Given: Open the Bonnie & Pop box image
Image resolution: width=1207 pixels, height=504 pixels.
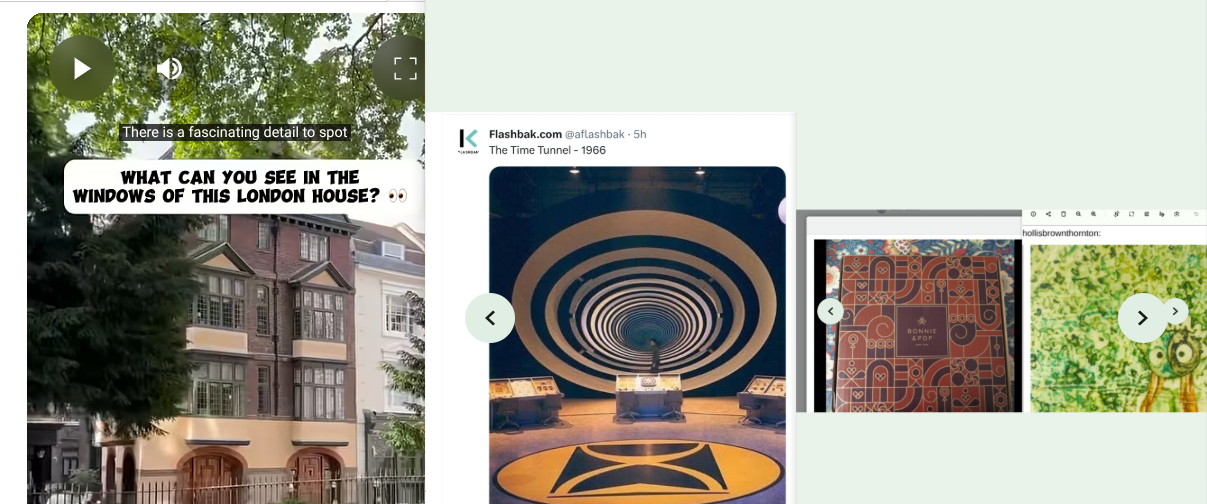Looking at the screenshot, I should pyautogui.click(x=918, y=325).
